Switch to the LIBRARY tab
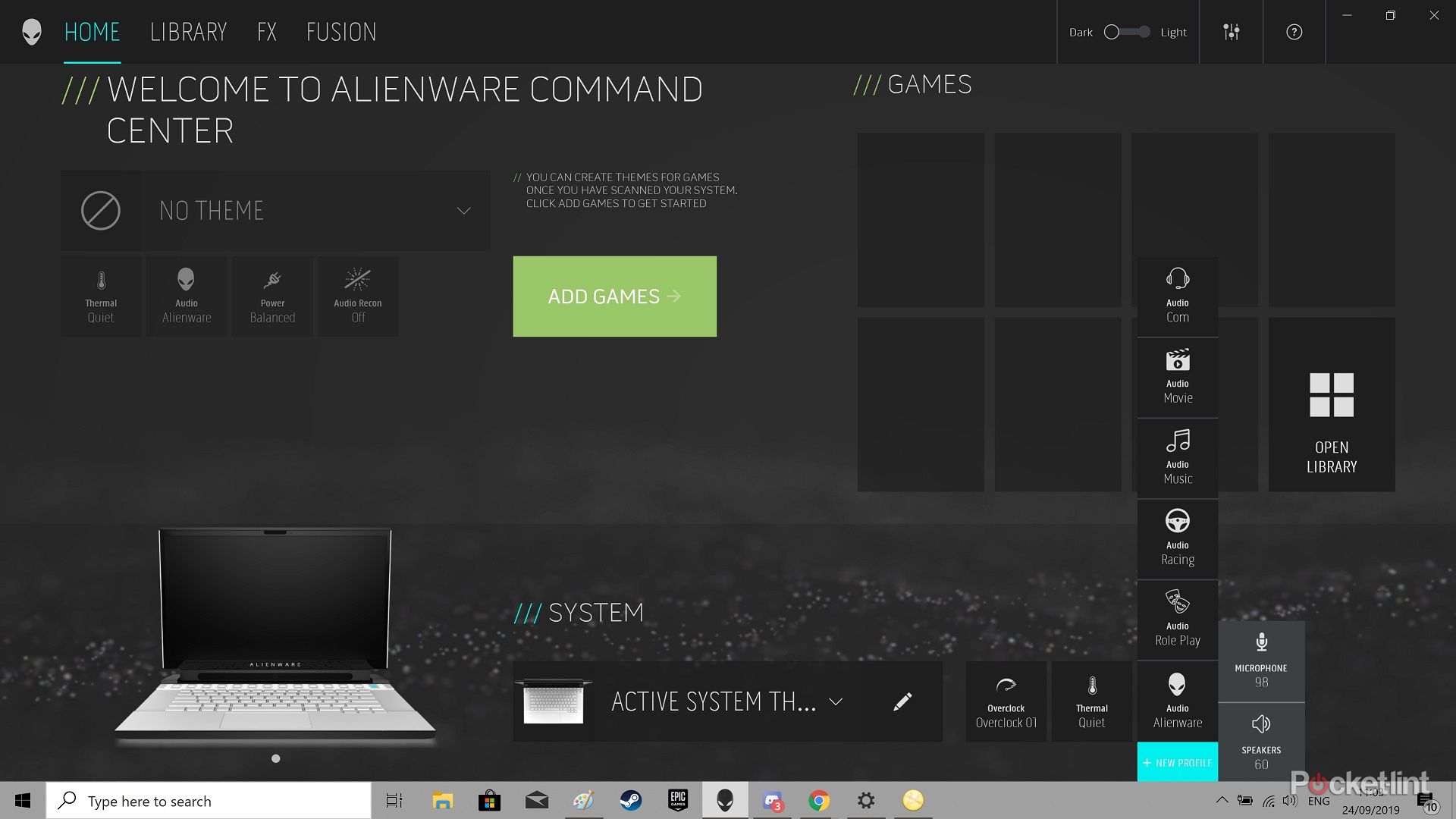 coord(189,32)
